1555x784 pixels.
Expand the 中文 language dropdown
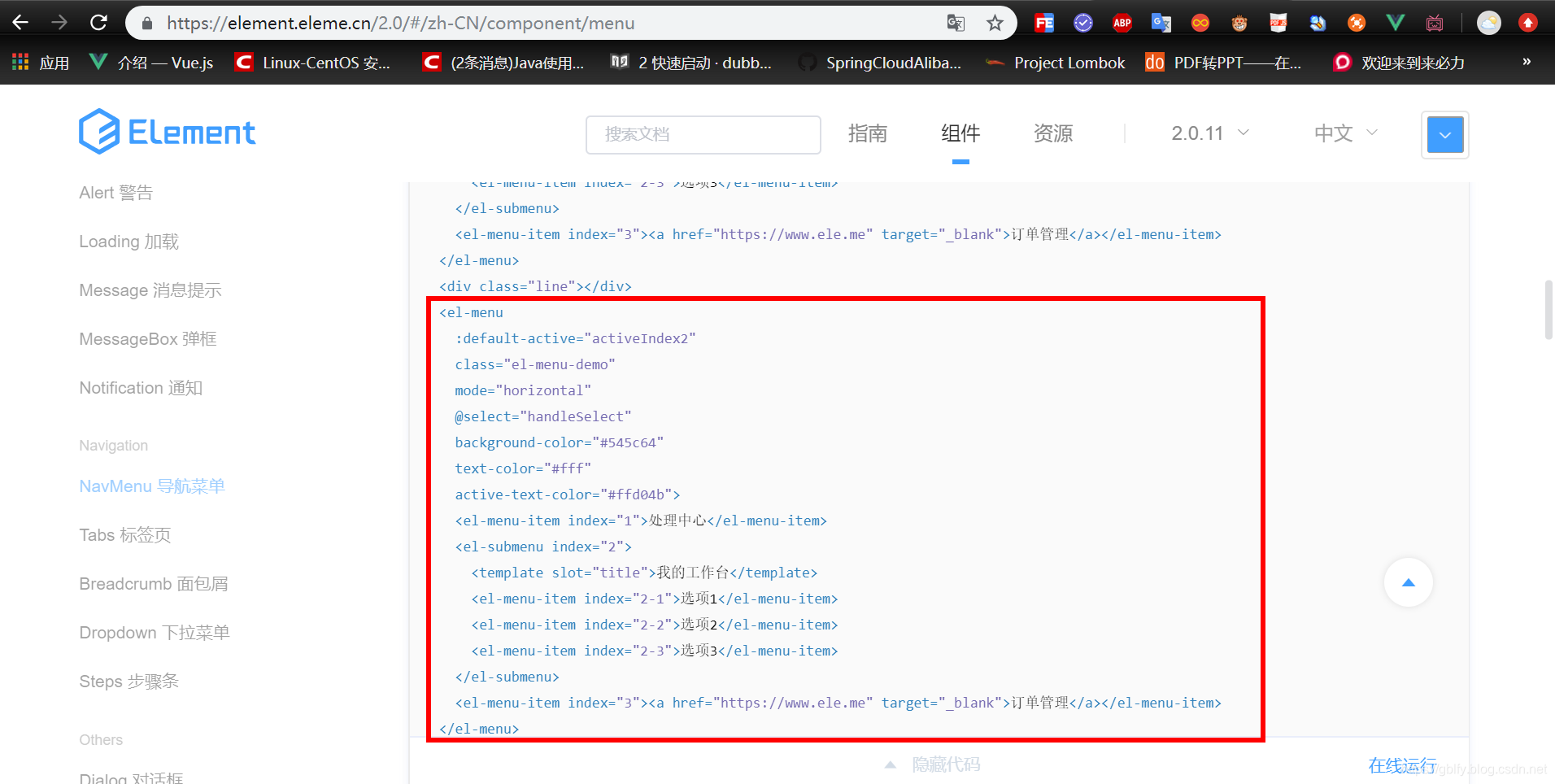[x=1346, y=133]
